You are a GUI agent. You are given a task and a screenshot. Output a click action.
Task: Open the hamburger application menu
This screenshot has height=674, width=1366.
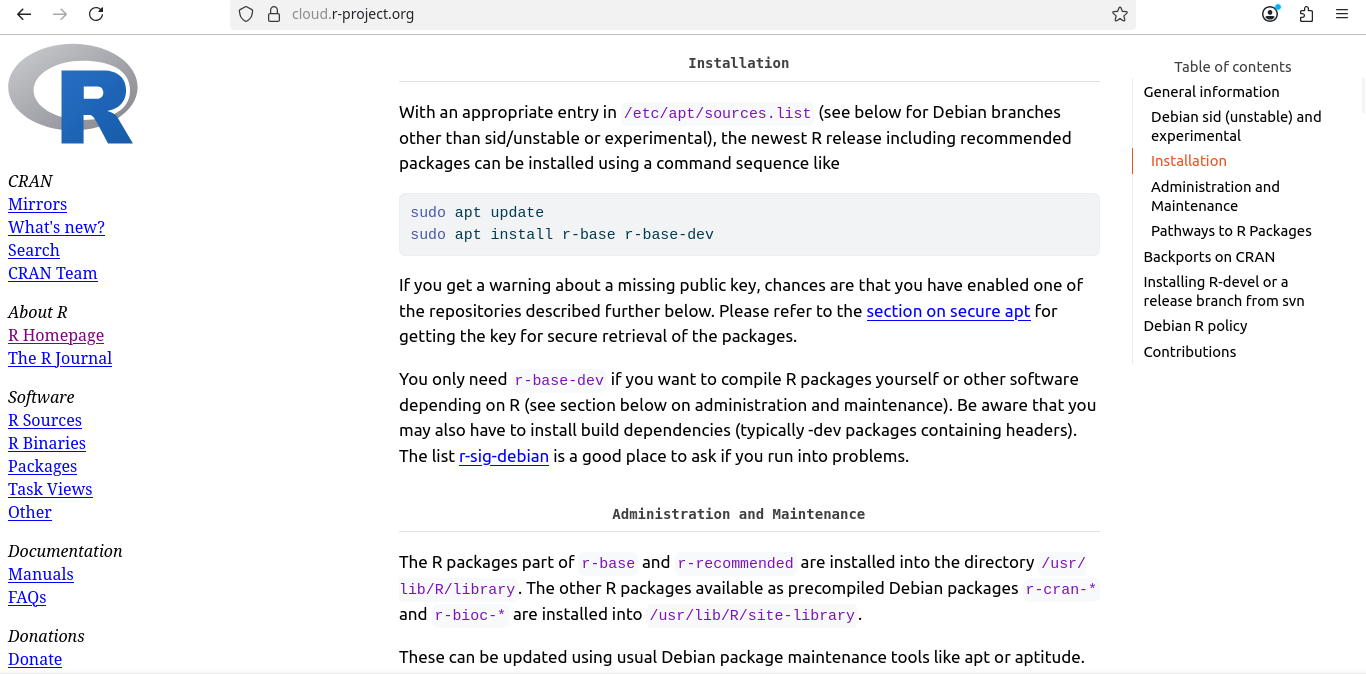click(1342, 14)
